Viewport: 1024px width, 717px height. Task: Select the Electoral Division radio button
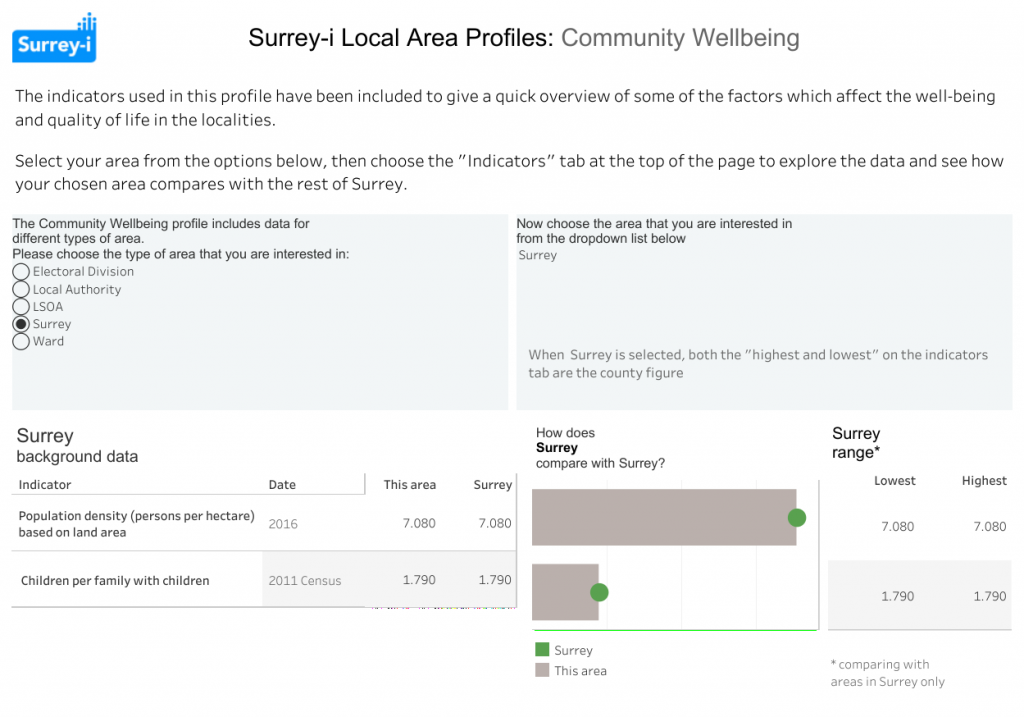click(x=21, y=272)
